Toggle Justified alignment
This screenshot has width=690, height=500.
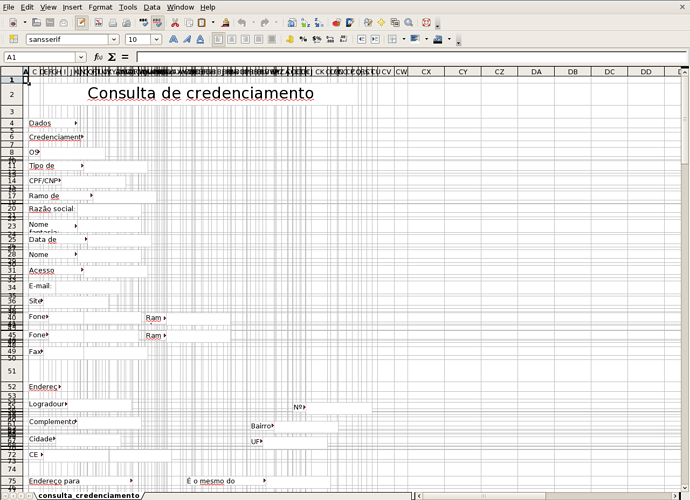[259, 39]
